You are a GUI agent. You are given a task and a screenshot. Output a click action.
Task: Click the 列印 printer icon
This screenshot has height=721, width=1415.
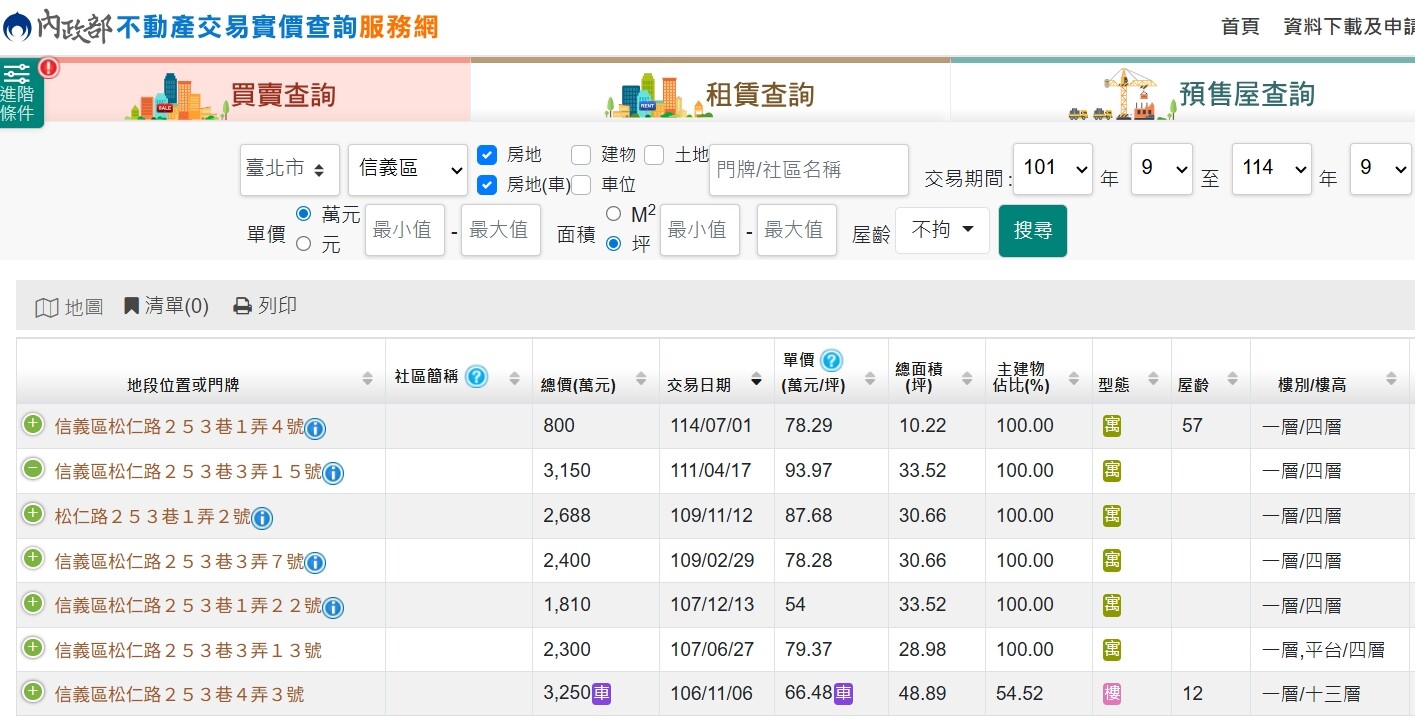(242, 307)
